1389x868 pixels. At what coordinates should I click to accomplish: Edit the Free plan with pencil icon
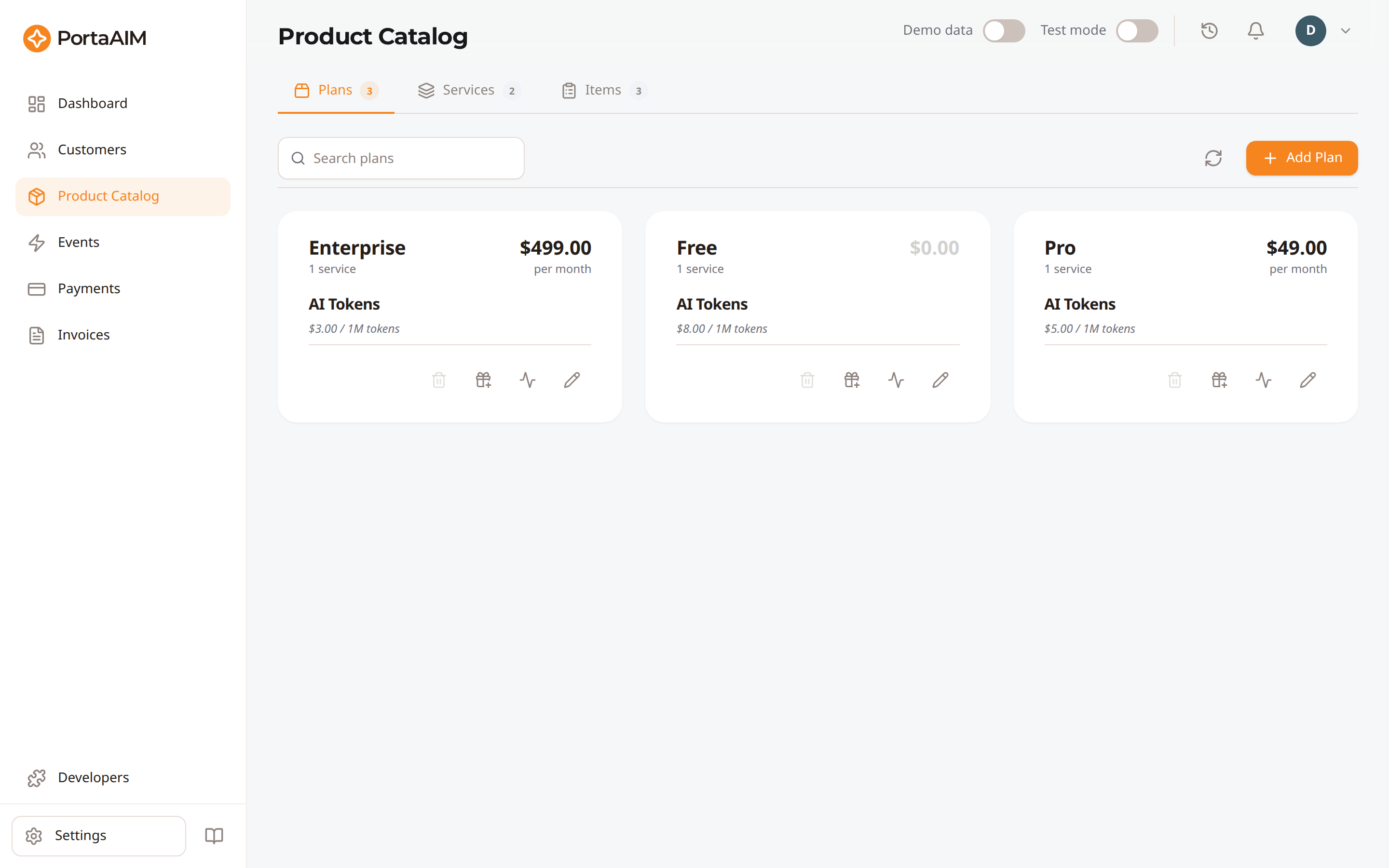click(940, 380)
